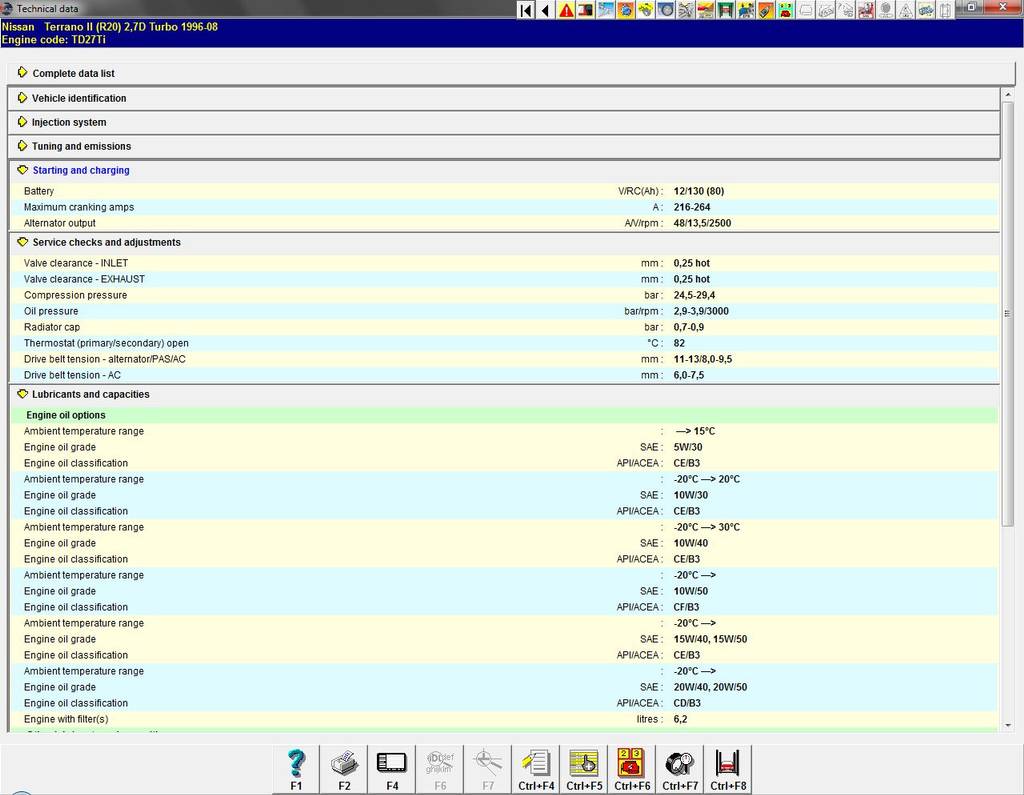Image resolution: width=1024 pixels, height=795 pixels.
Task: Click the 10W/30 engine oil grade
Action: [x=690, y=495]
